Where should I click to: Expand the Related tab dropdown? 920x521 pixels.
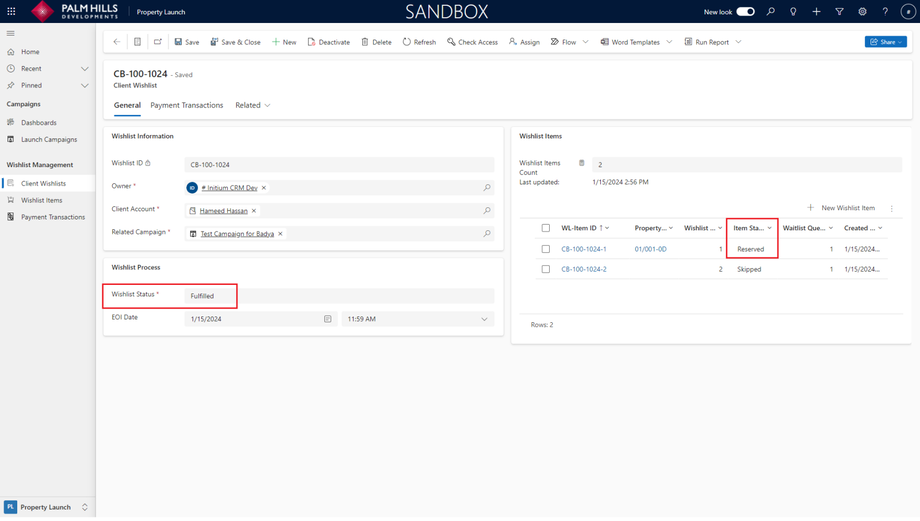(253, 105)
